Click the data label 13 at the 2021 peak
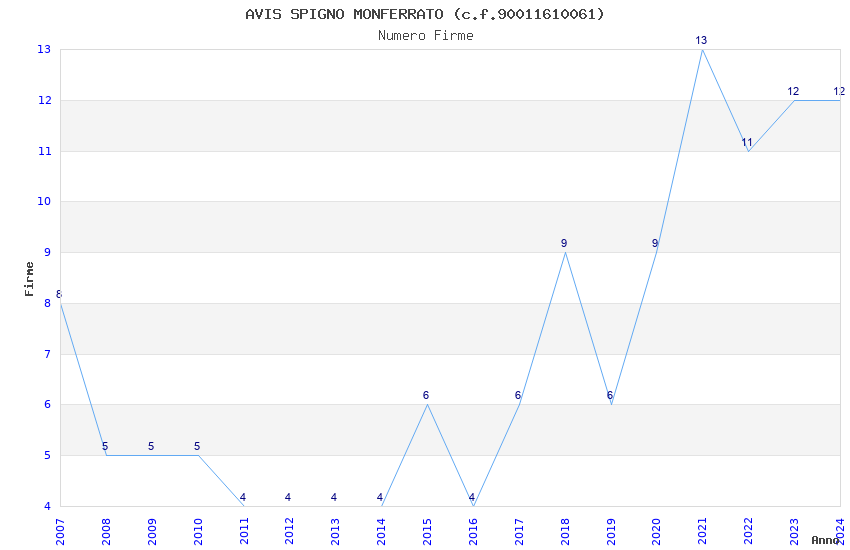850x550 pixels. (701, 40)
